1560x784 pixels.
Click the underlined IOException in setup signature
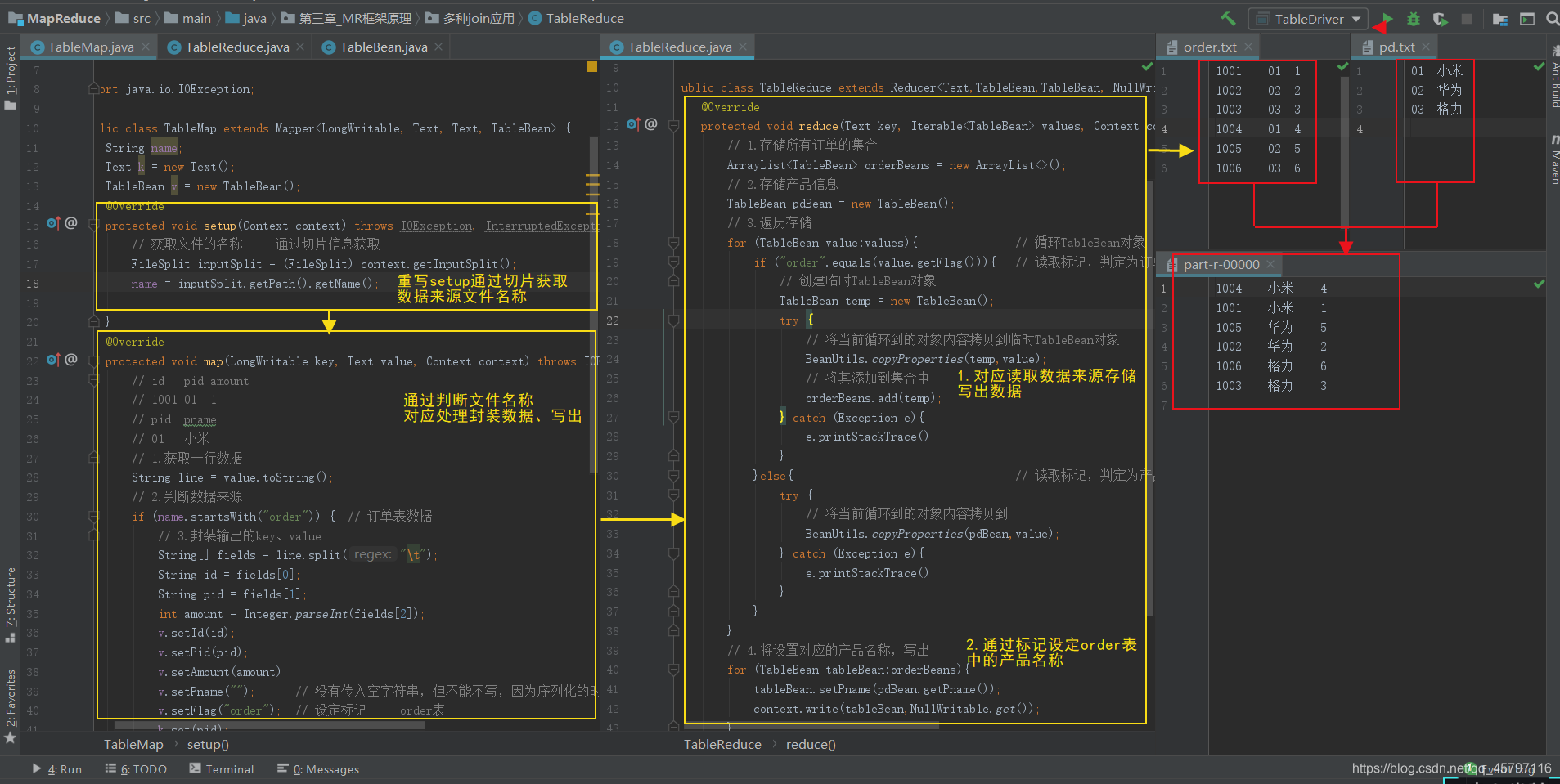click(436, 226)
